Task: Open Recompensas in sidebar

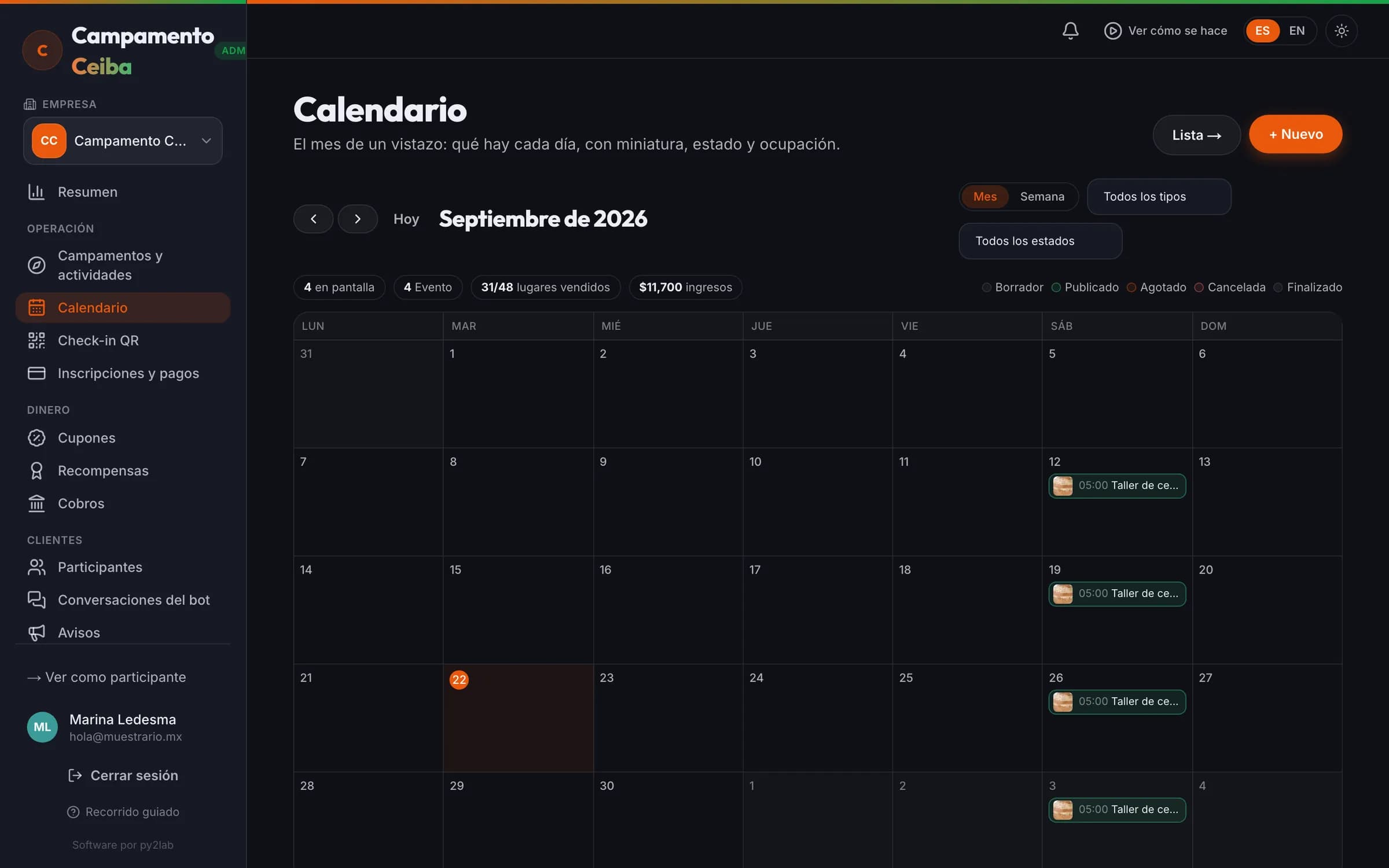Action: click(123, 470)
